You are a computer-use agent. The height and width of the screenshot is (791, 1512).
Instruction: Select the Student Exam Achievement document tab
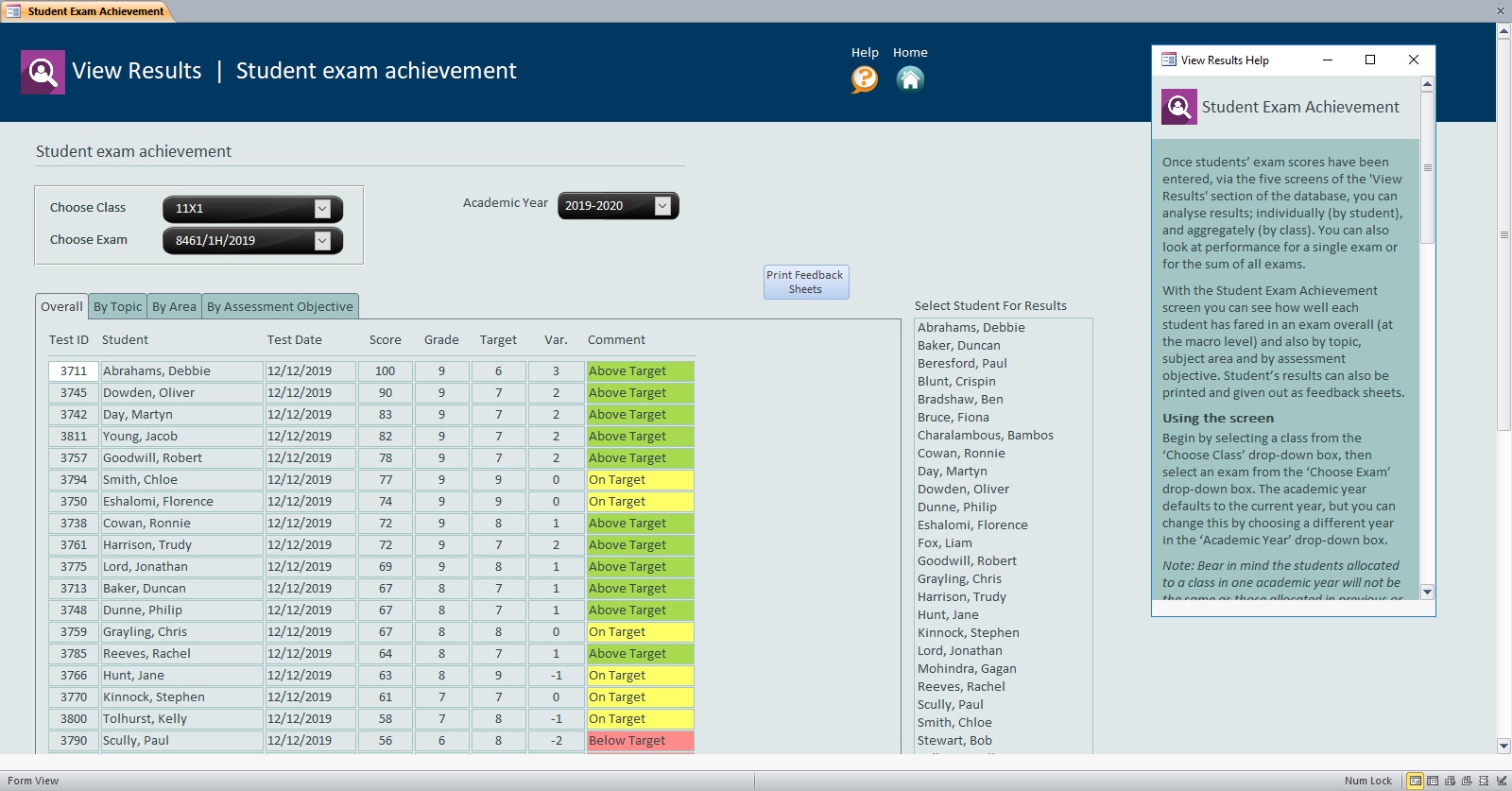click(x=87, y=11)
